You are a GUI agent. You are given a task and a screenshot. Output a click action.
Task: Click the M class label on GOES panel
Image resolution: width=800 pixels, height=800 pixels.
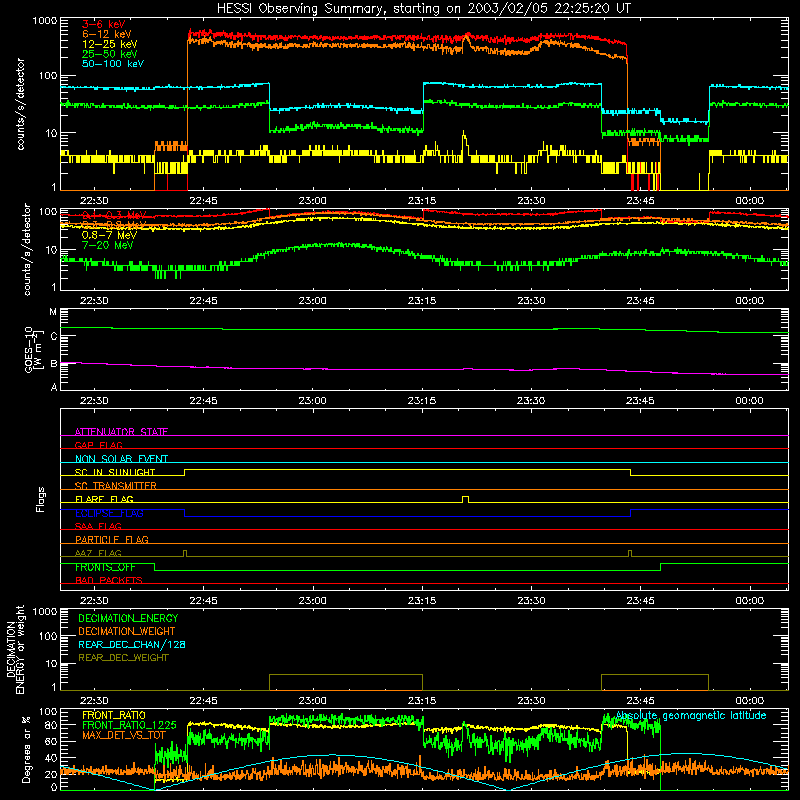(53, 312)
